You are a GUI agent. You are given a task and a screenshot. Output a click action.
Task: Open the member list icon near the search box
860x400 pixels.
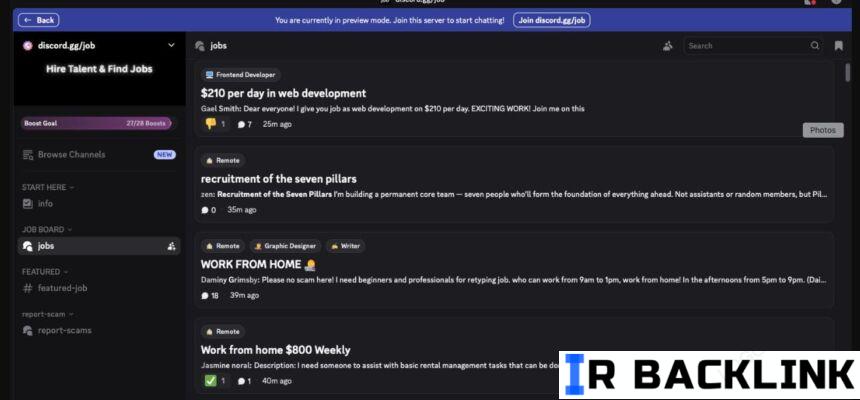click(667, 46)
